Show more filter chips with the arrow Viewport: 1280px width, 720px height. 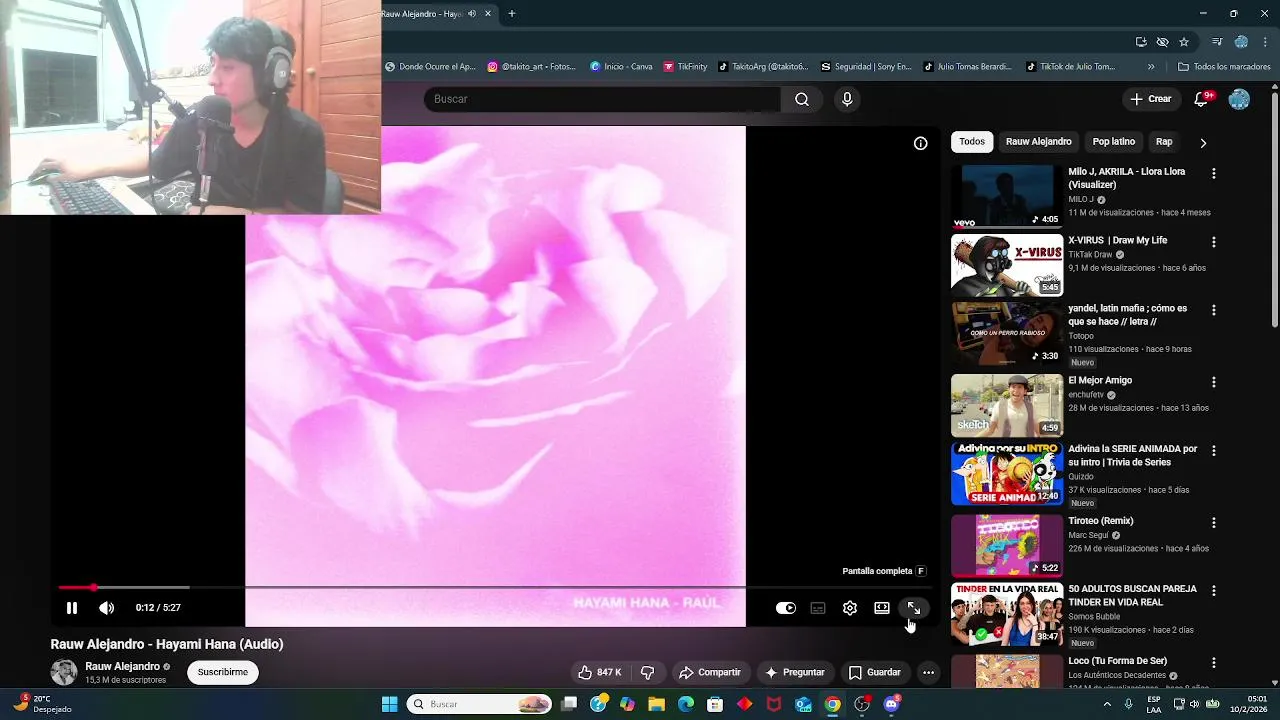(1203, 143)
